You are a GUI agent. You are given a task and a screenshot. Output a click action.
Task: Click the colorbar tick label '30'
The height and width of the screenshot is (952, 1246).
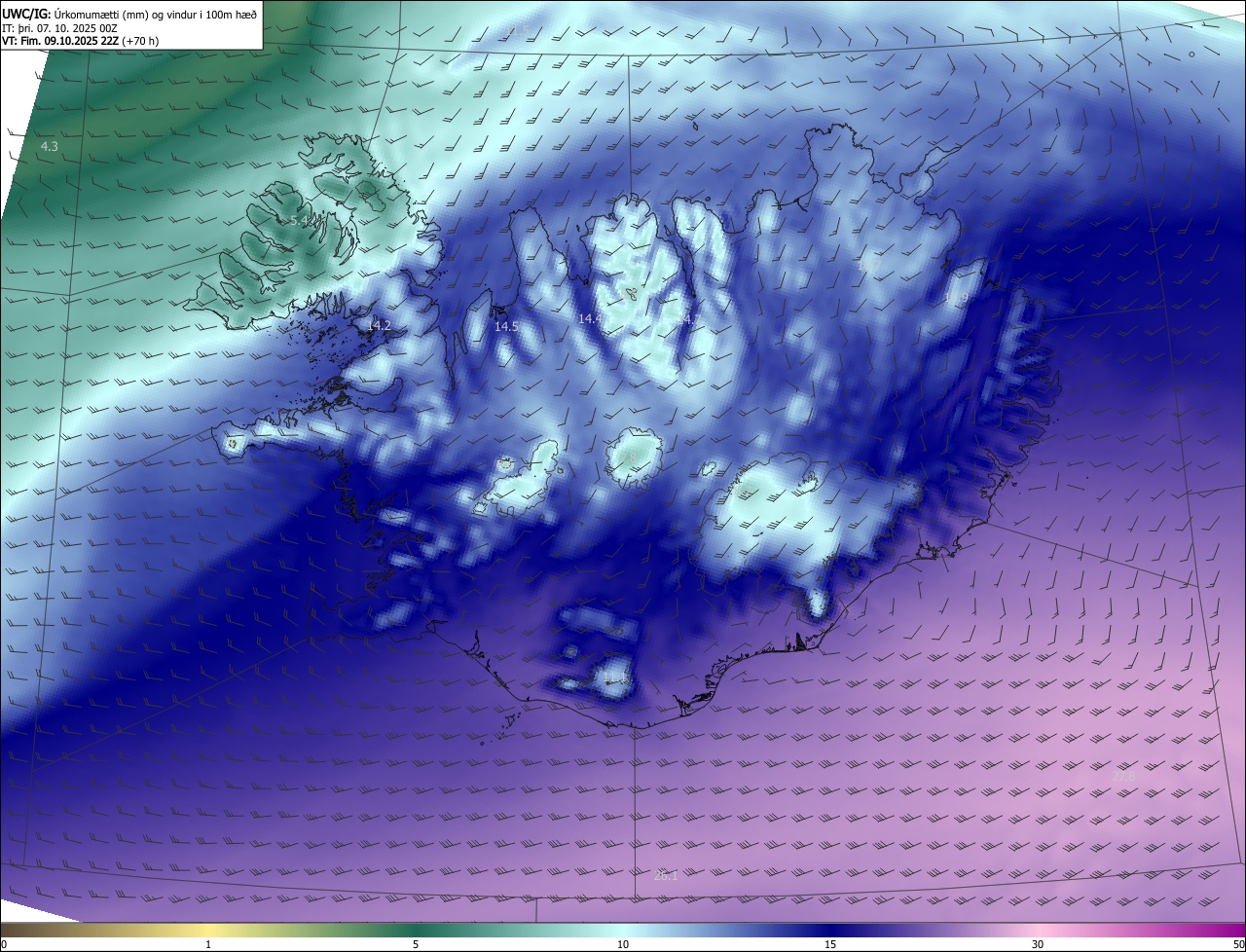(1038, 944)
